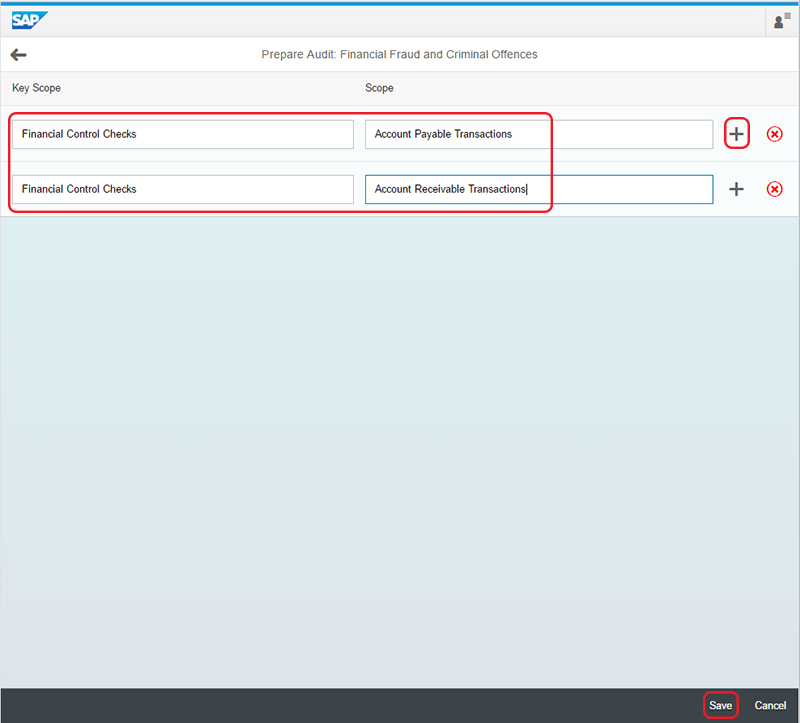Click blank space right of the Scope header
The width and height of the screenshot is (800, 723).
coord(600,88)
